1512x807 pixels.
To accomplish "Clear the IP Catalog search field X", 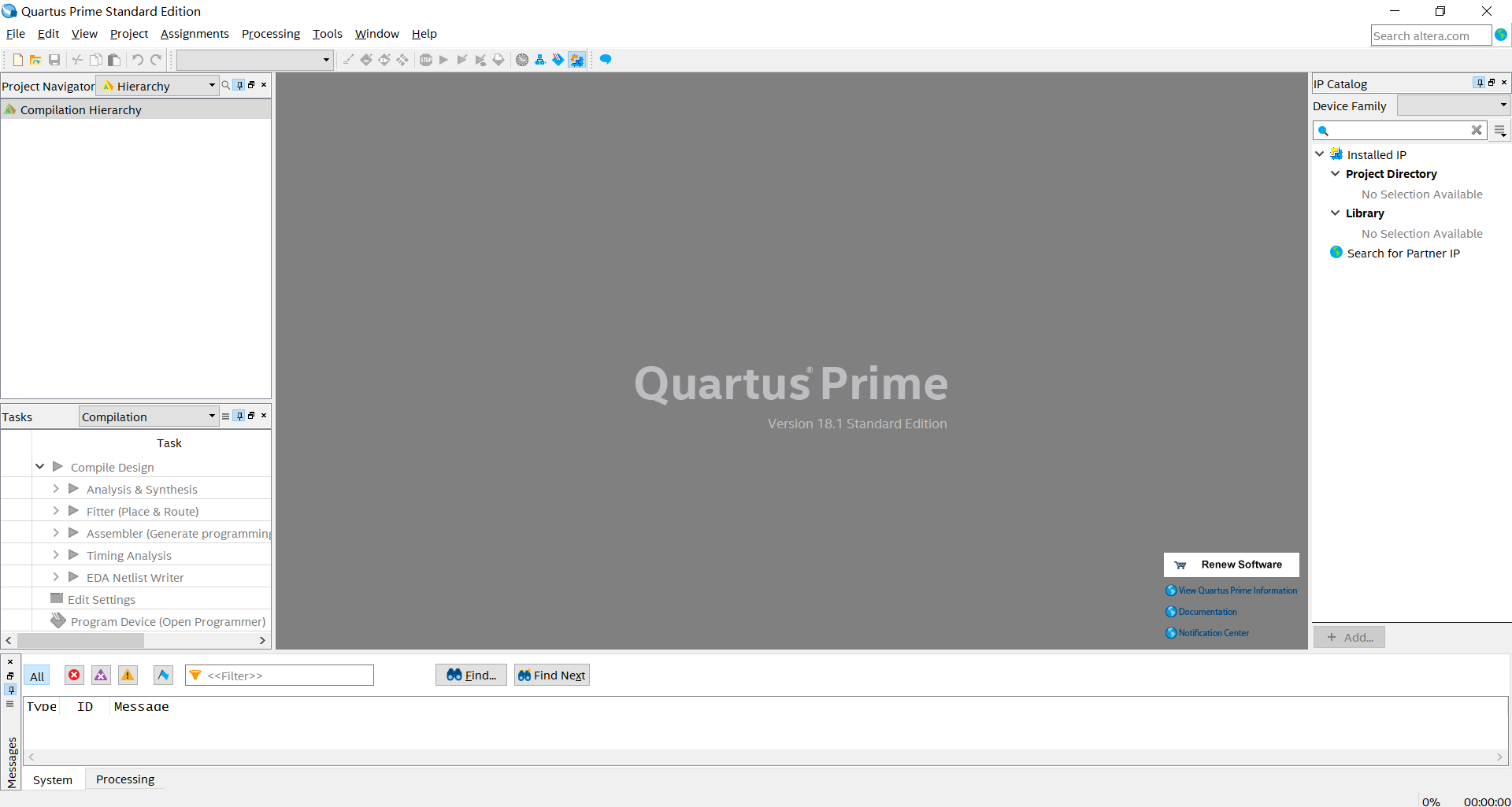I will pos(1477,130).
